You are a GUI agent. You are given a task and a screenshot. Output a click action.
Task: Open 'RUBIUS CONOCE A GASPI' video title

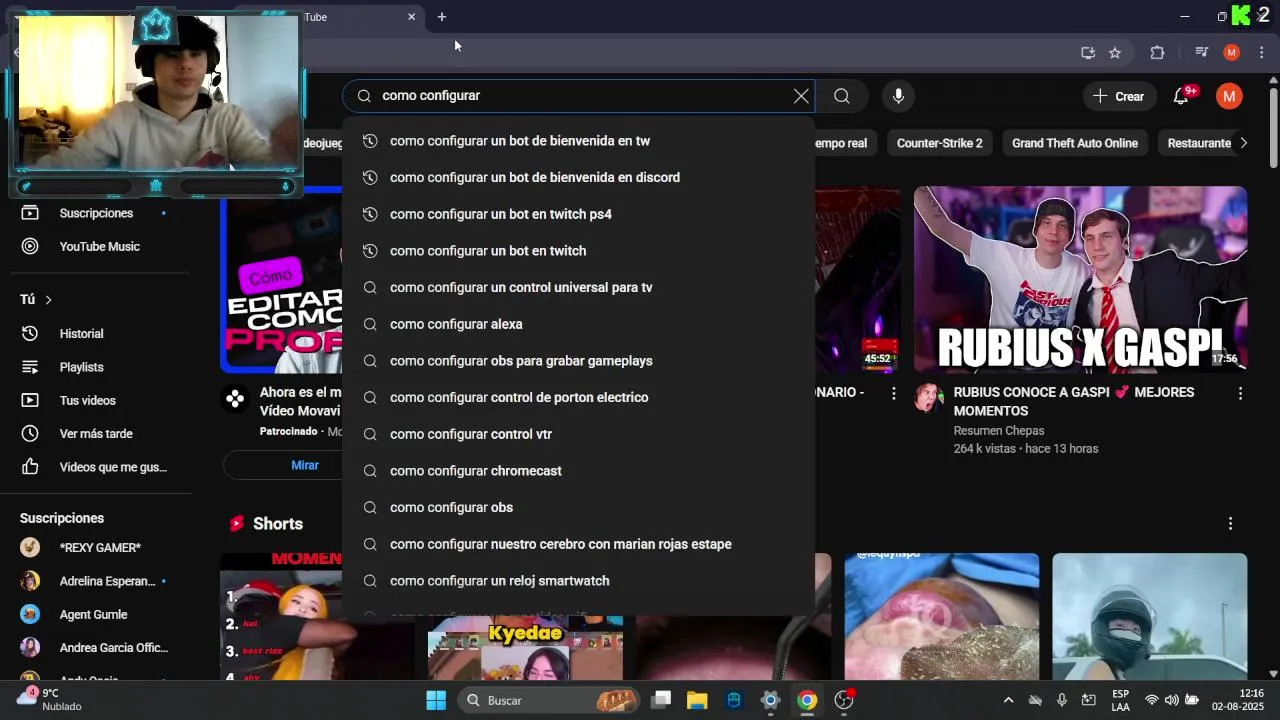point(1074,401)
